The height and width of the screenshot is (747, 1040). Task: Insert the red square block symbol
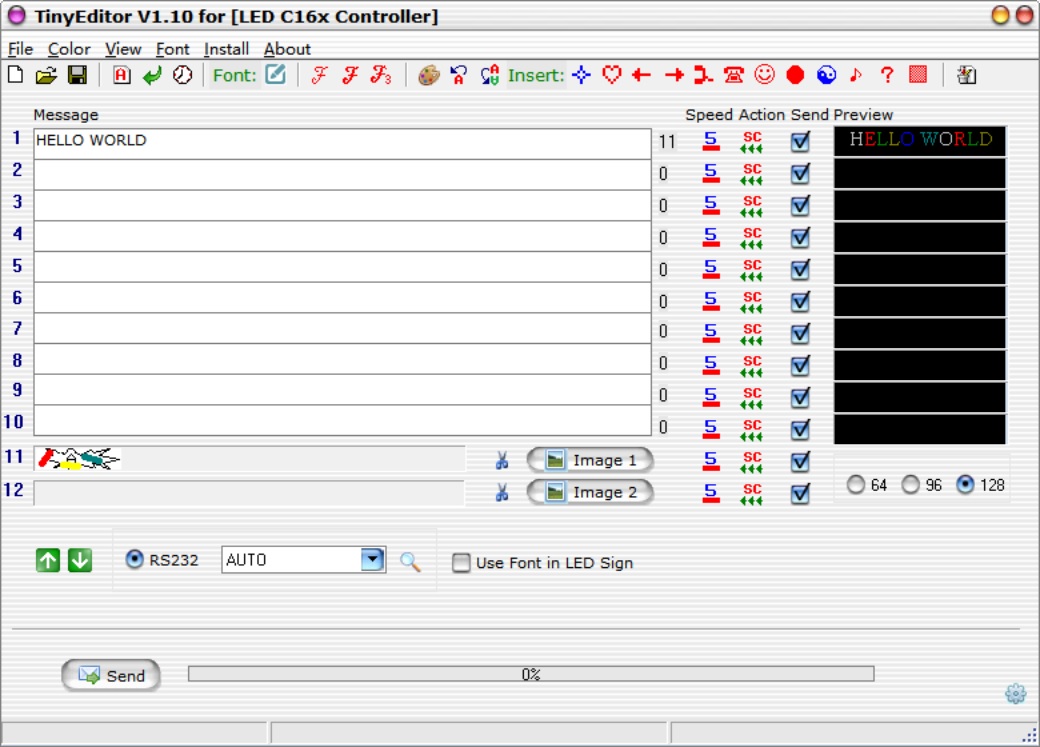(918, 74)
